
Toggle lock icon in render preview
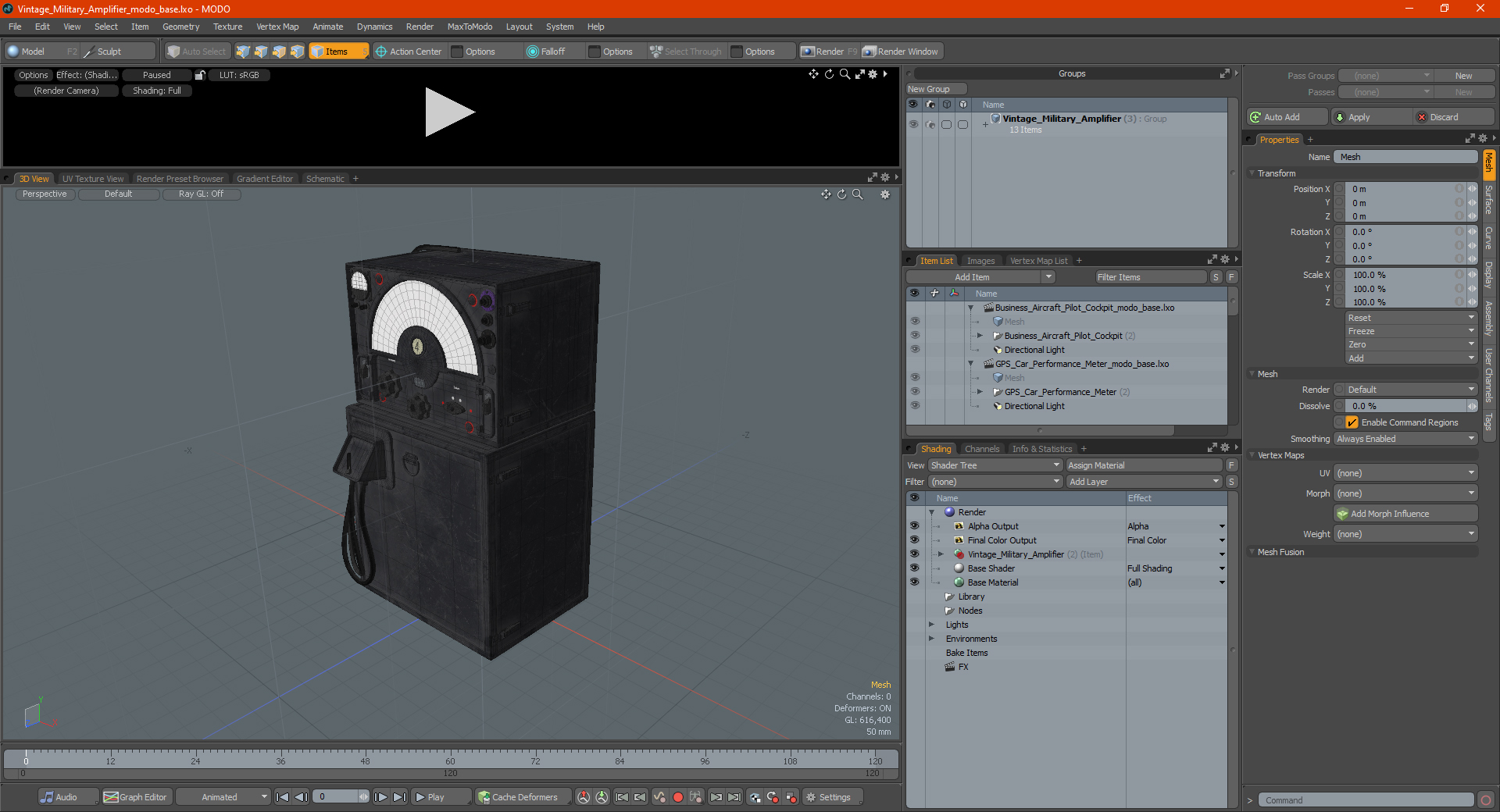[200, 75]
